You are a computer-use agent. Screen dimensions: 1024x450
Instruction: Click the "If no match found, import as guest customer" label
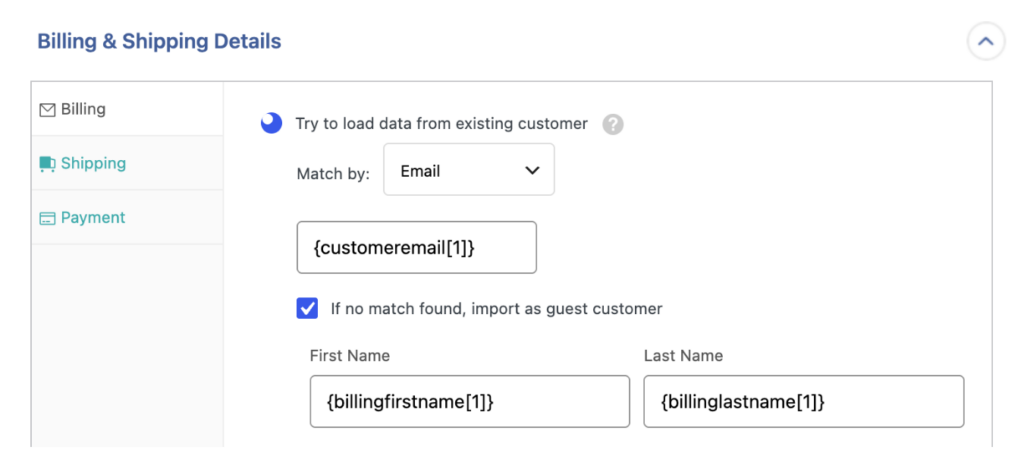(496, 308)
